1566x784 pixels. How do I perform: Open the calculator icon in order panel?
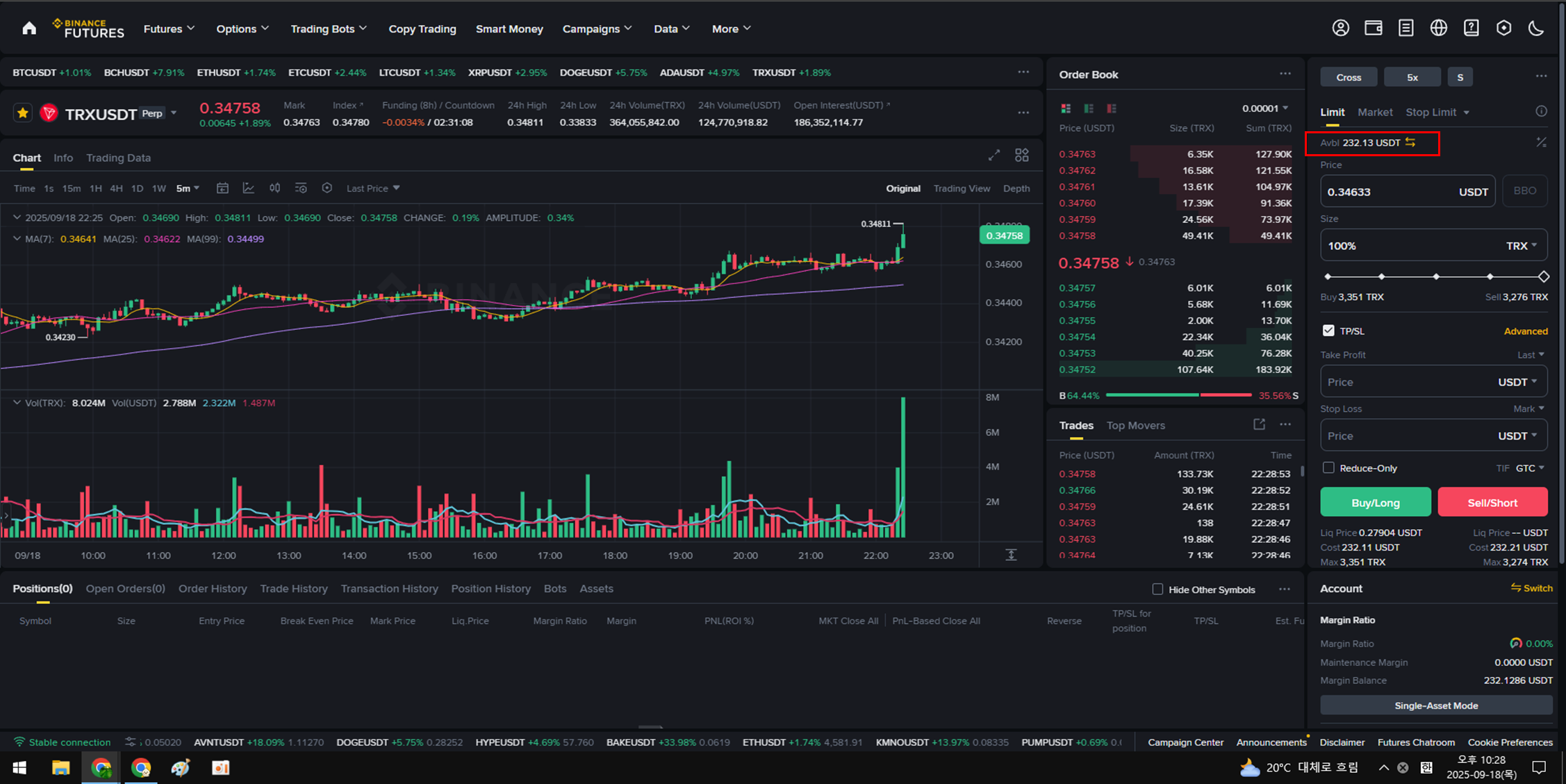click(1541, 142)
